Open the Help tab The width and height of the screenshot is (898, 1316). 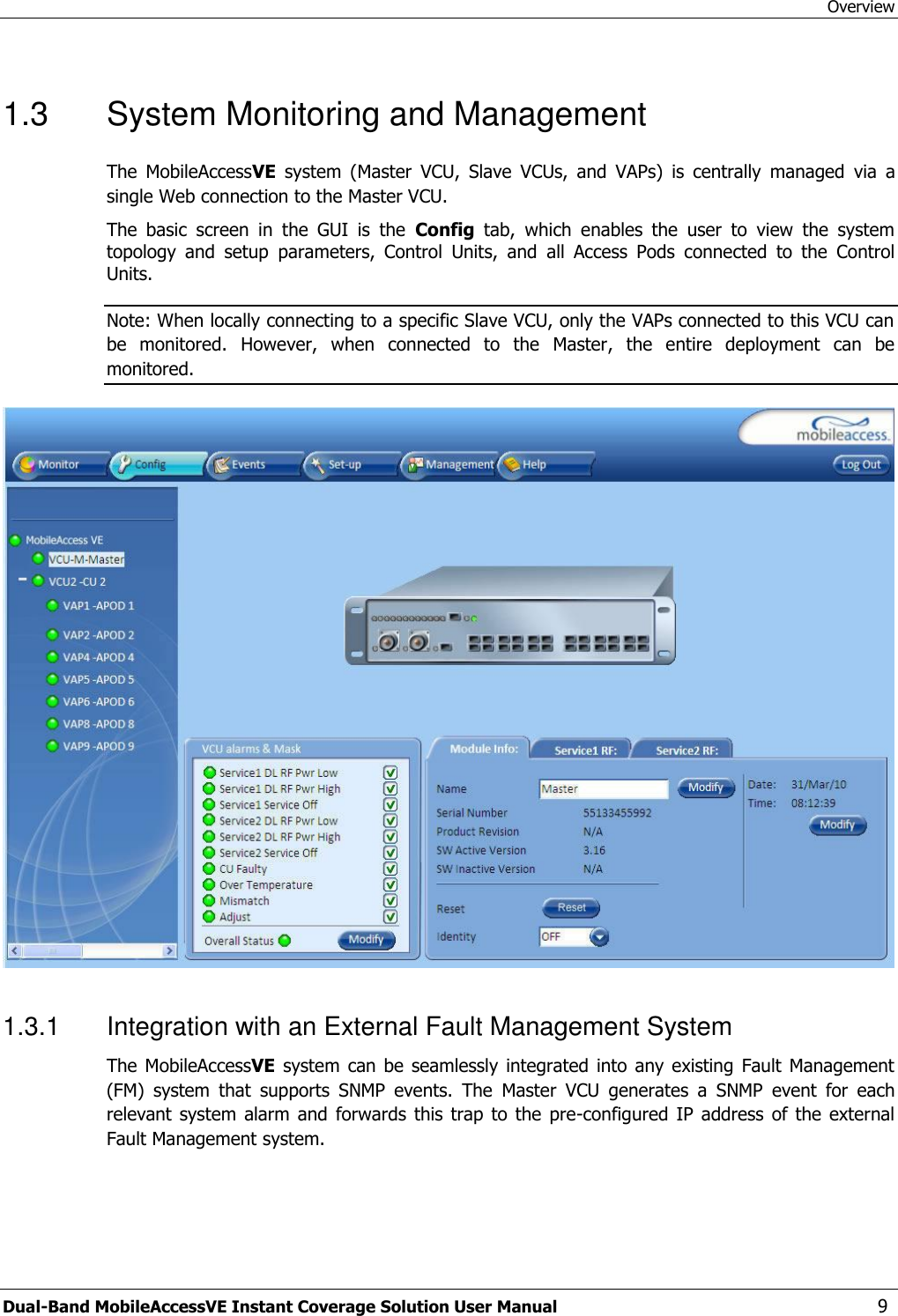click(545, 464)
